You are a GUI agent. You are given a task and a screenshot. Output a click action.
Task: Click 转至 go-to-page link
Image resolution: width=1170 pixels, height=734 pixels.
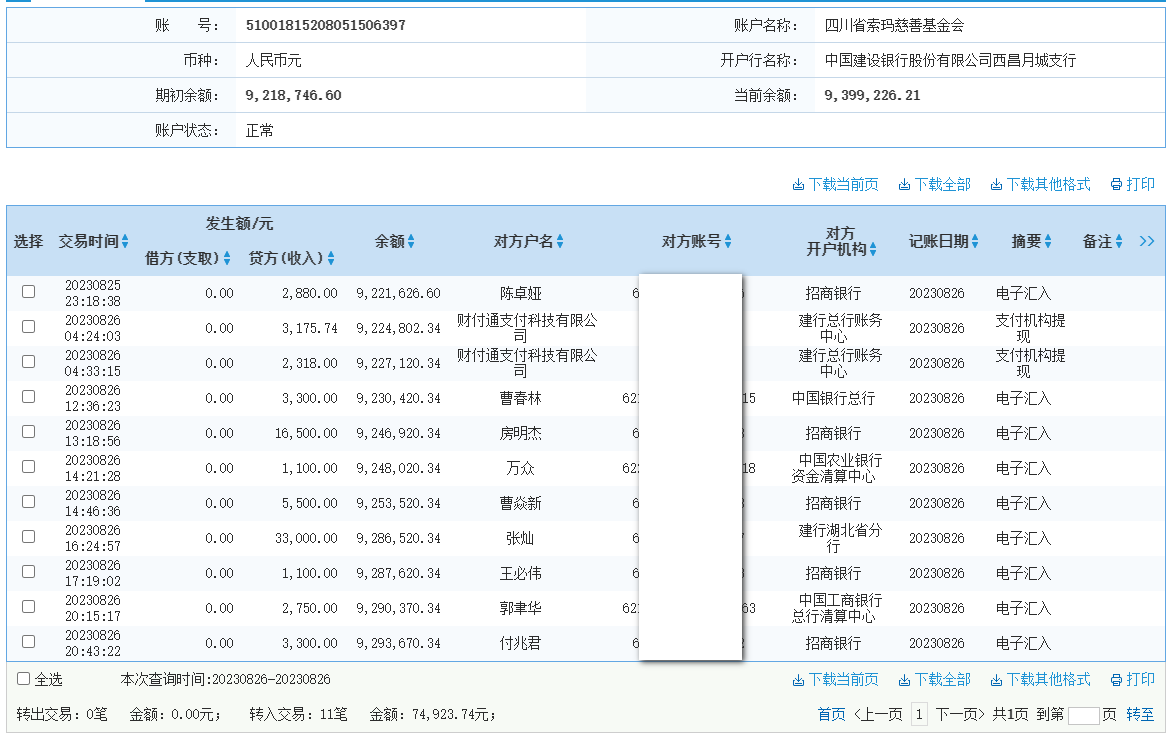(1139, 715)
